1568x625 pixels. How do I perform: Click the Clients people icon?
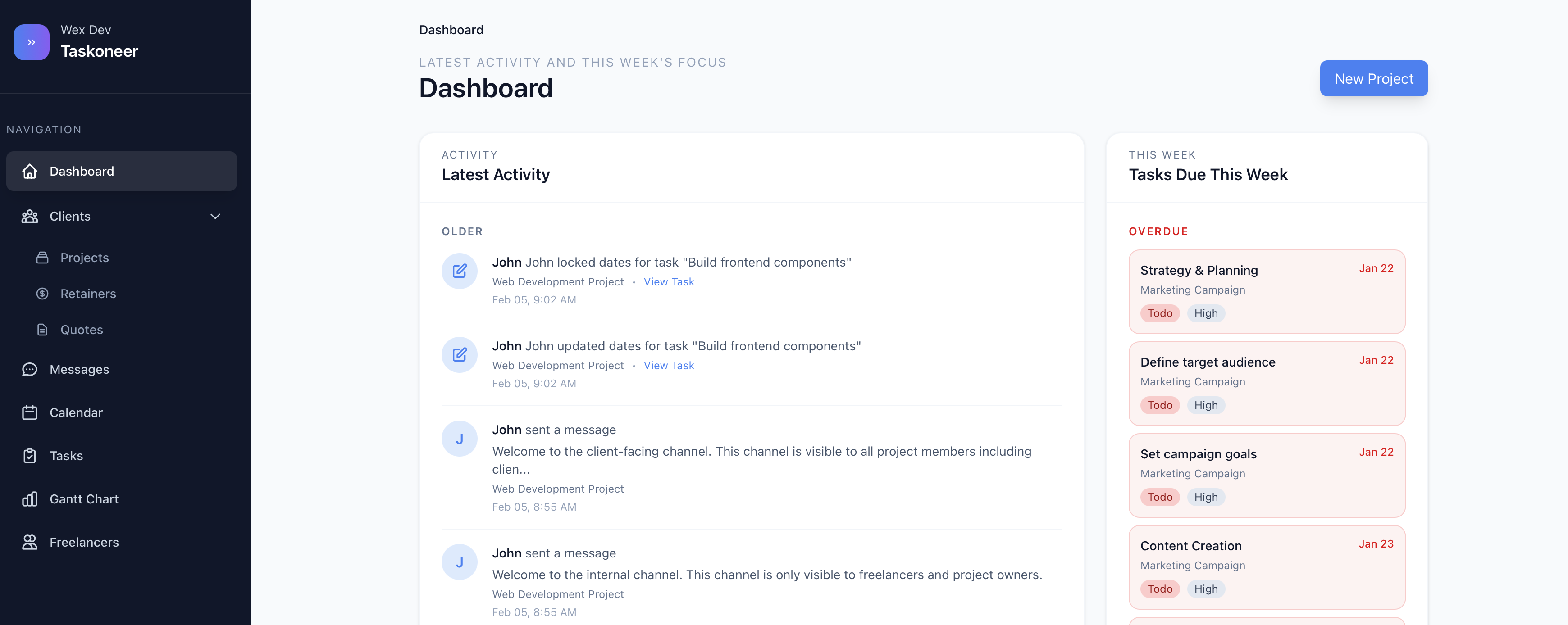(x=30, y=216)
